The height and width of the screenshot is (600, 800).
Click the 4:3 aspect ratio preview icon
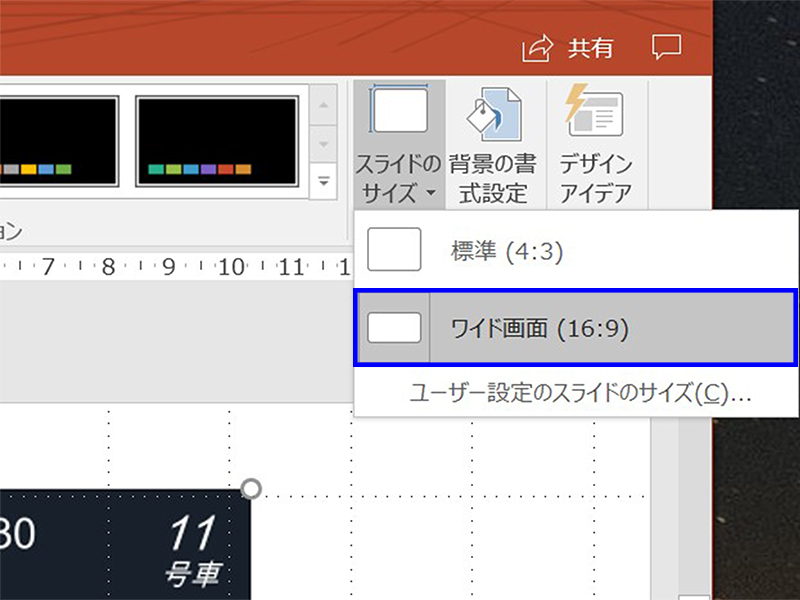click(x=394, y=250)
